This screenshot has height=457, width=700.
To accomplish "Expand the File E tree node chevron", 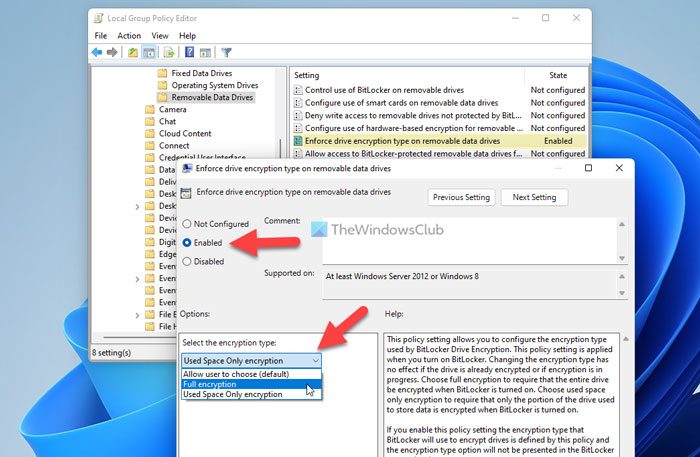I will pyautogui.click(x=137, y=315).
